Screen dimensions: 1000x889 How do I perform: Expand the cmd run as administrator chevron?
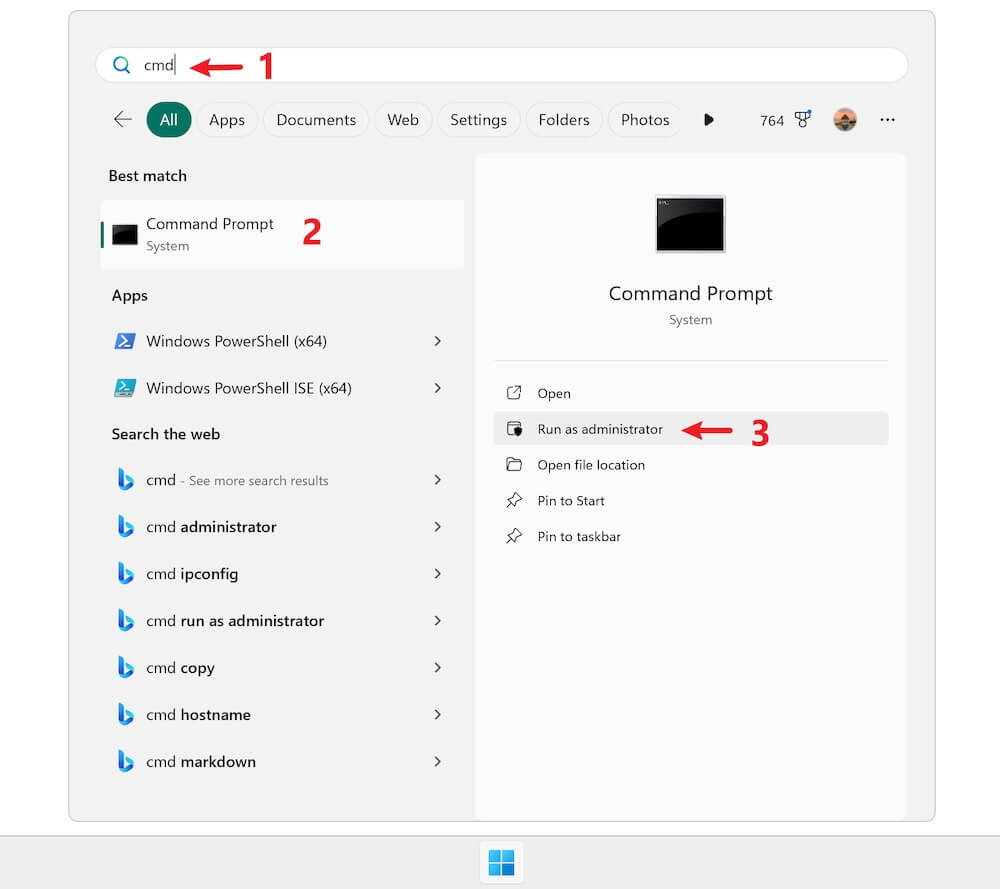pos(438,621)
